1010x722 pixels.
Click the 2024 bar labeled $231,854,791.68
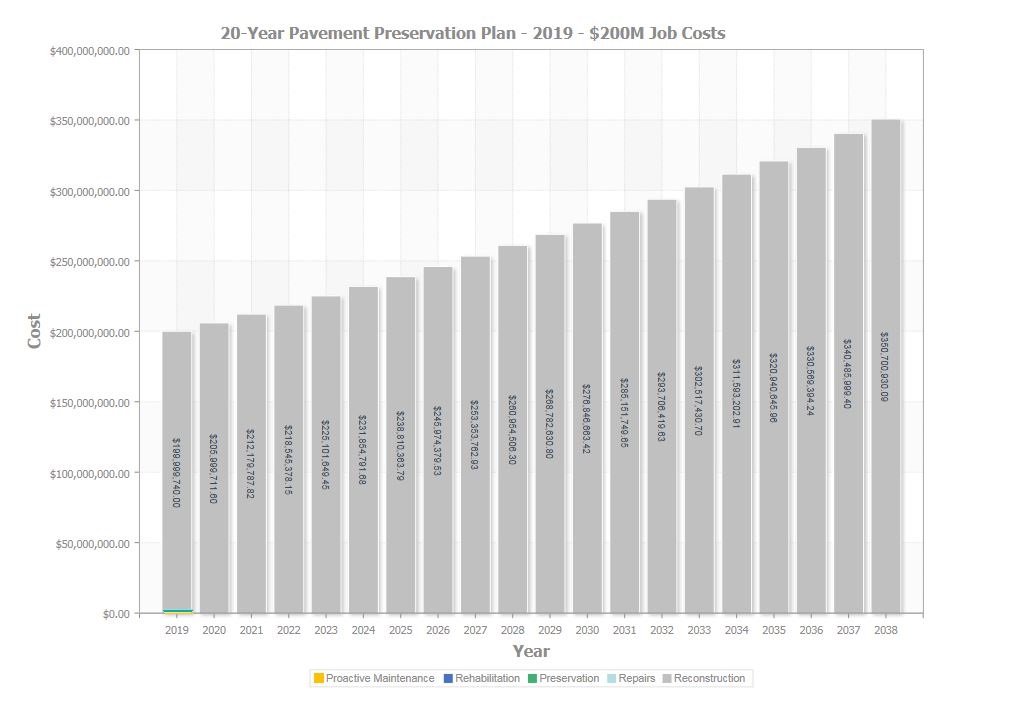click(363, 450)
